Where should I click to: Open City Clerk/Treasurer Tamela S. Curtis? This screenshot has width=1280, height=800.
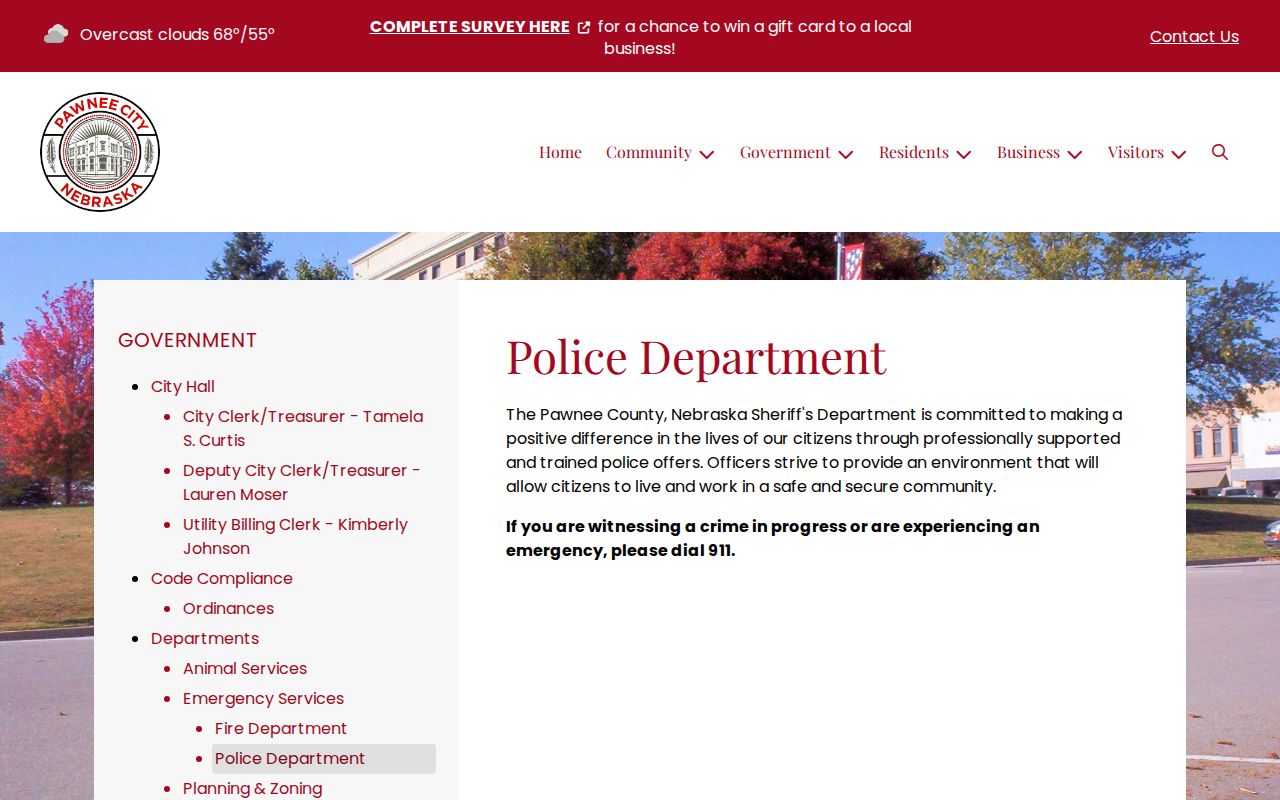pos(303,428)
